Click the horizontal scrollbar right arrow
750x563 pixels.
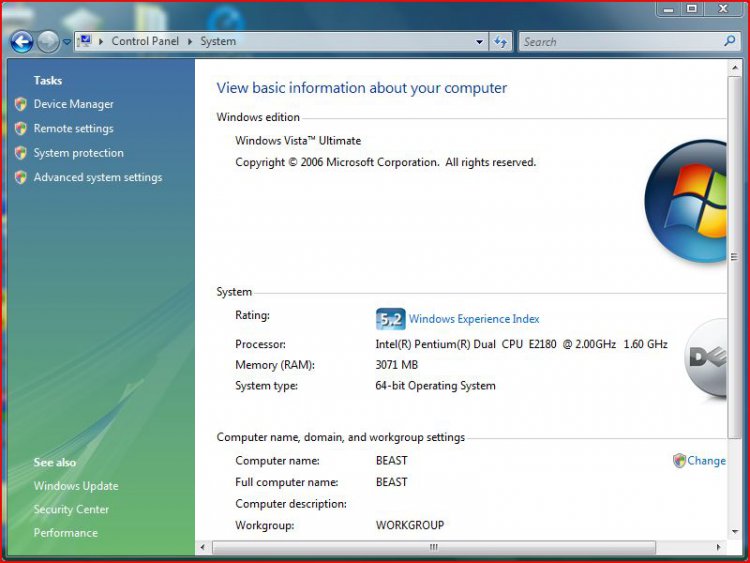[x=718, y=547]
